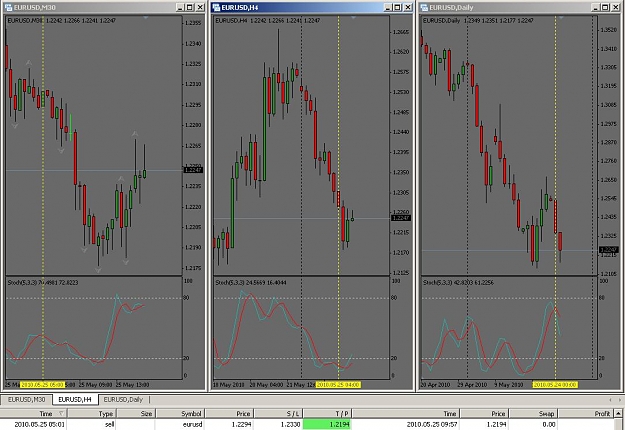Click the current price tag in Daily price scale
This screenshot has width=625, height=430.
(609, 250)
